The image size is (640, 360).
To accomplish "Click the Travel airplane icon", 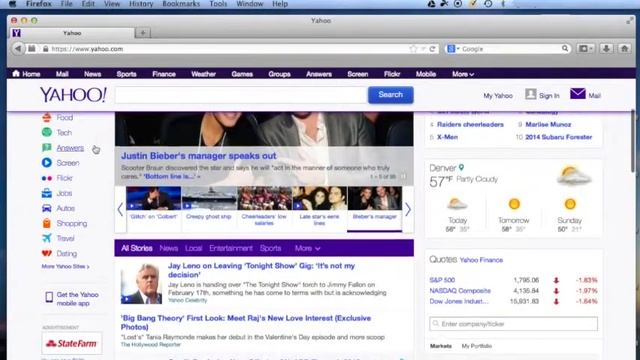I will pos(47,238).
